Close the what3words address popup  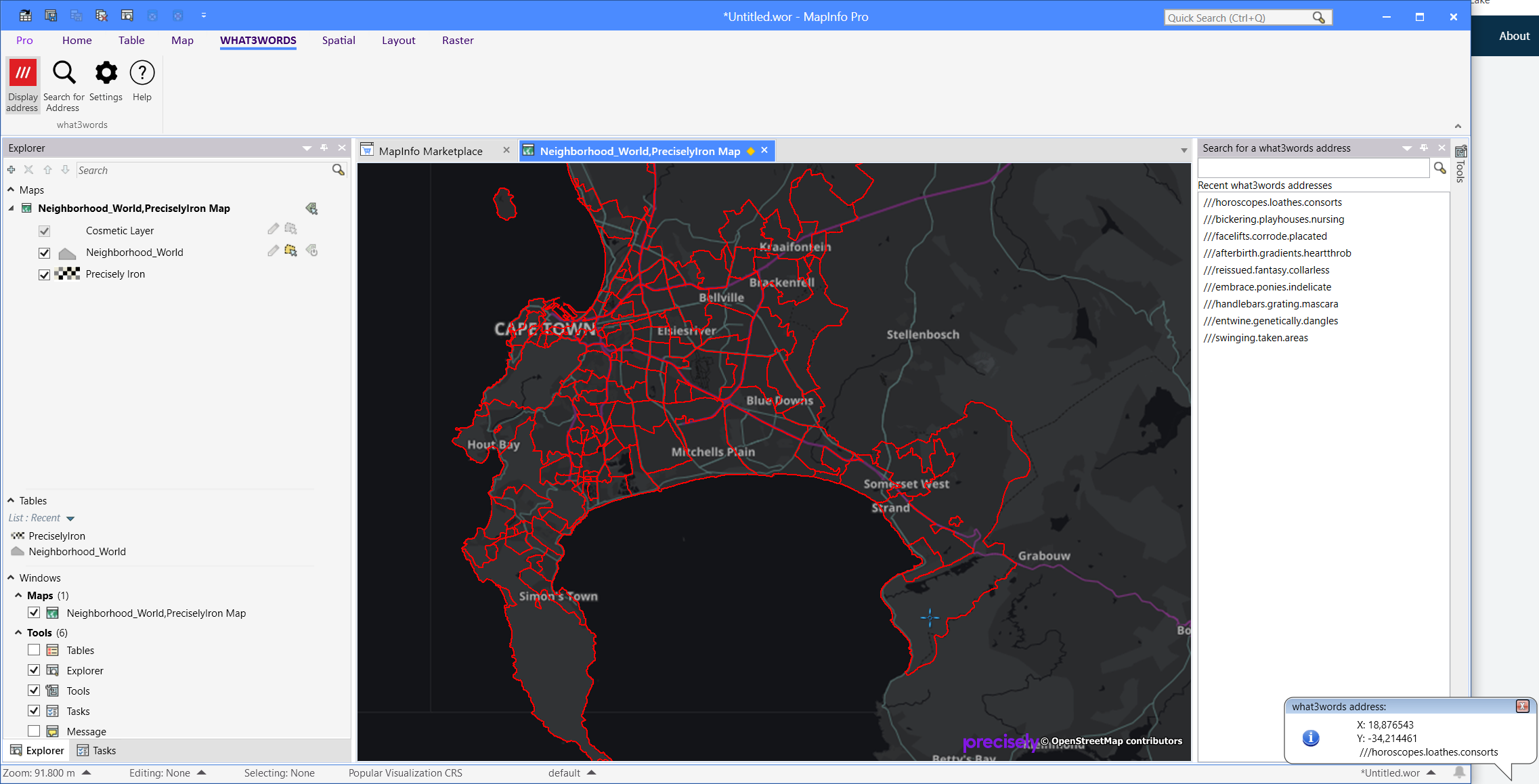[1522, 706]
